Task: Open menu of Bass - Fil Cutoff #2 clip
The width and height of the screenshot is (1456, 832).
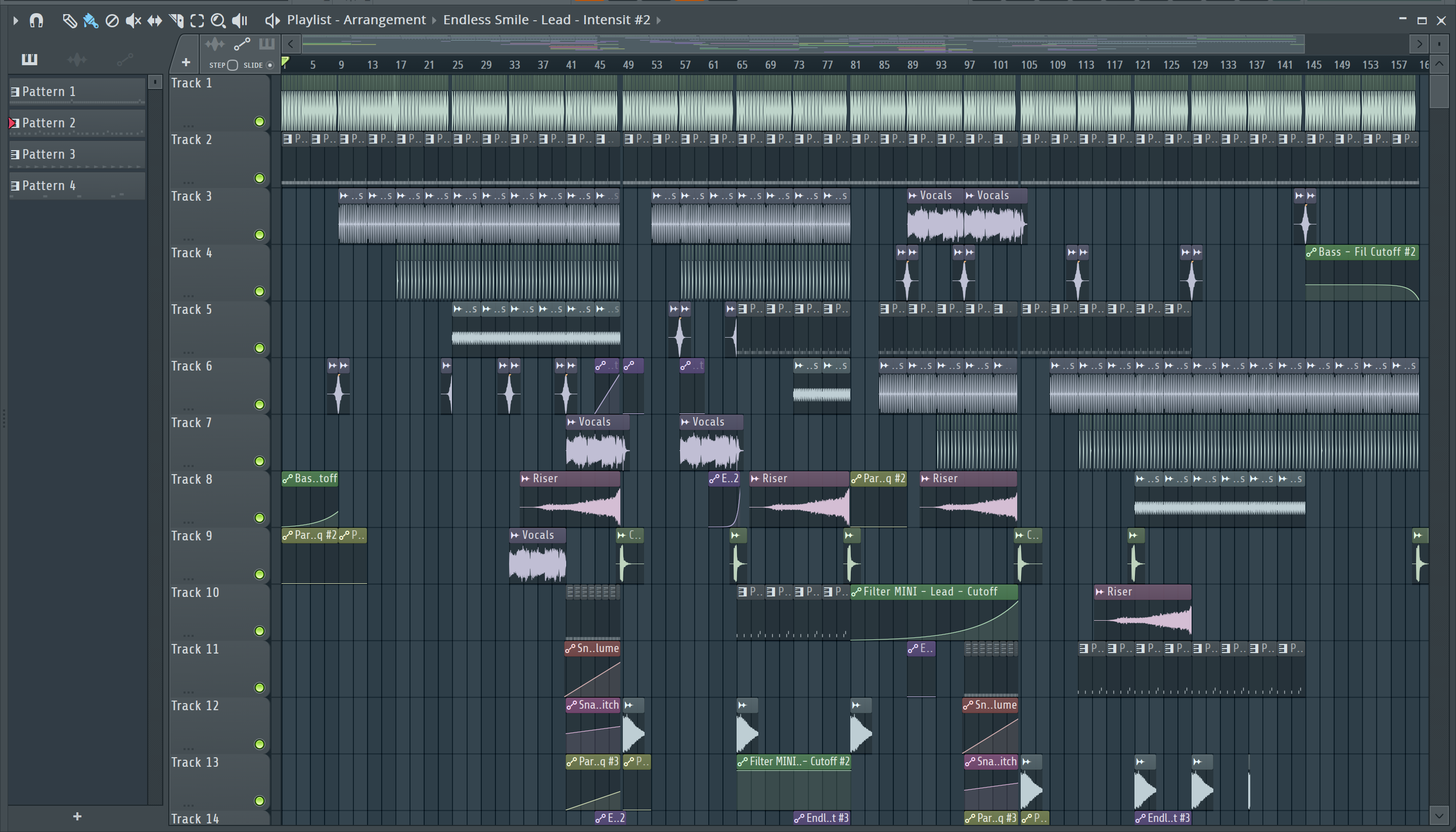Action: (1312, 253)
